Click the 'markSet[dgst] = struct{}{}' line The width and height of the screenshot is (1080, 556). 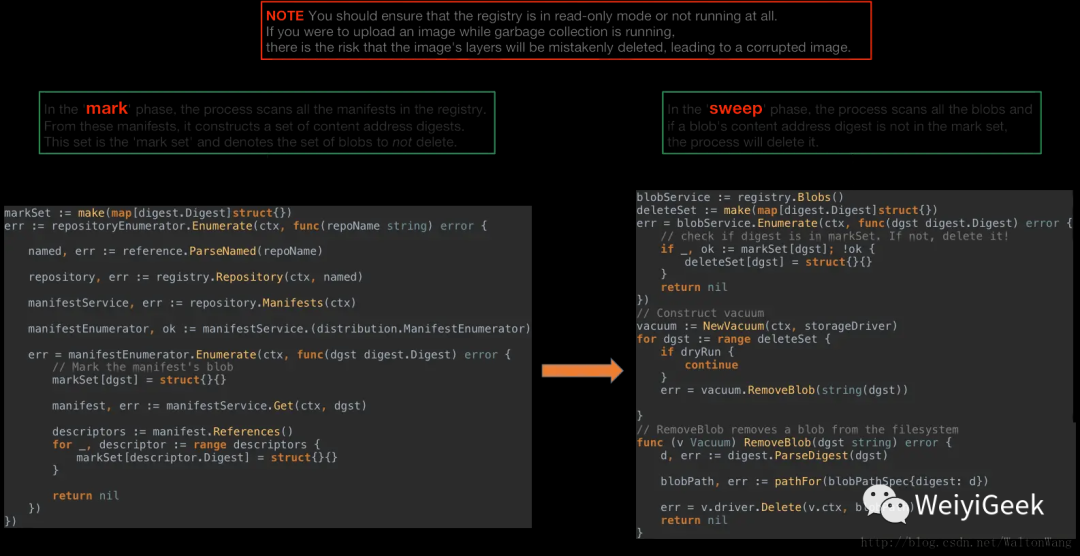[139, 380]
